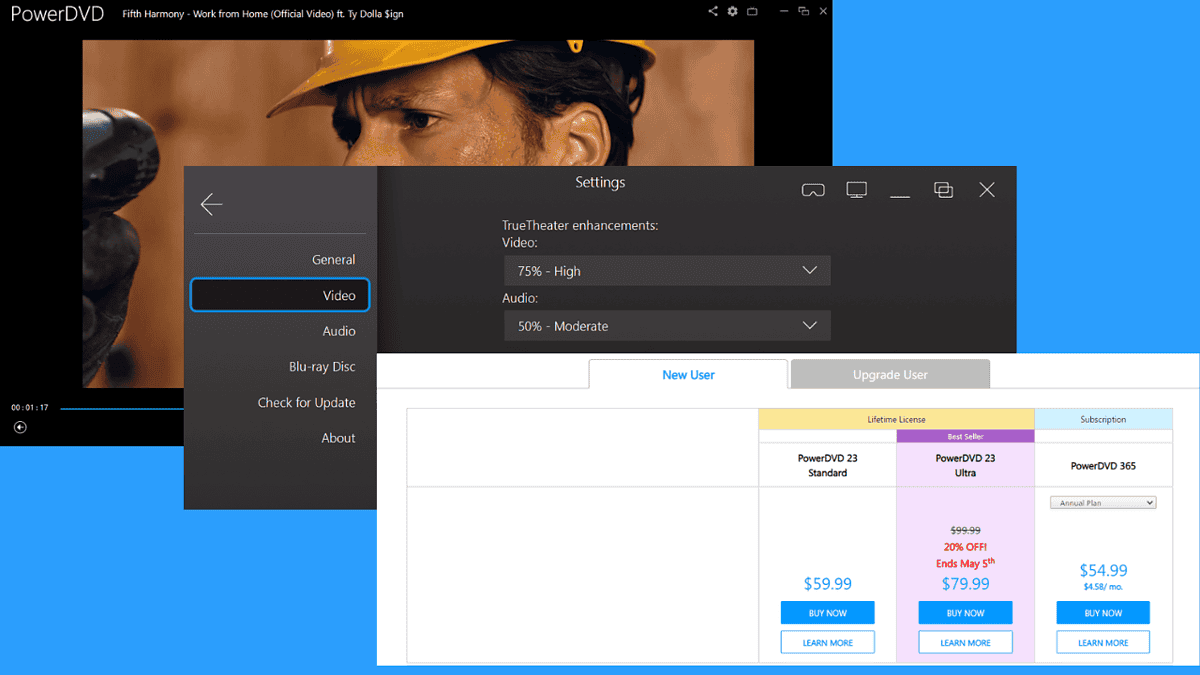Click Buy Now for PowerDVD 23 Ultra
This screenshot has height=675, width=1200.
tap(965, 613)
